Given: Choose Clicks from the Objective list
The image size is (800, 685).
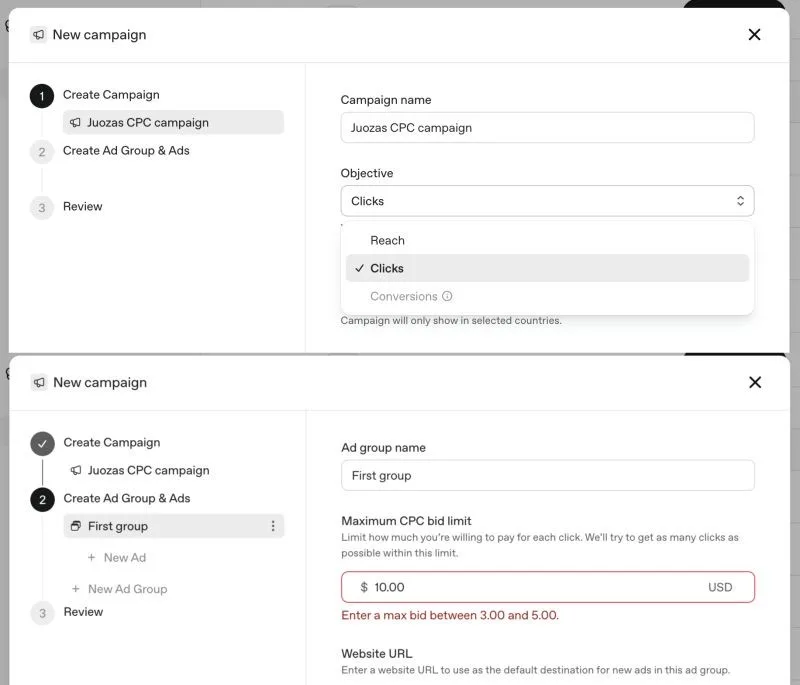Looking at the screenshot, I should pyautogui.click(x=547, y=268).
